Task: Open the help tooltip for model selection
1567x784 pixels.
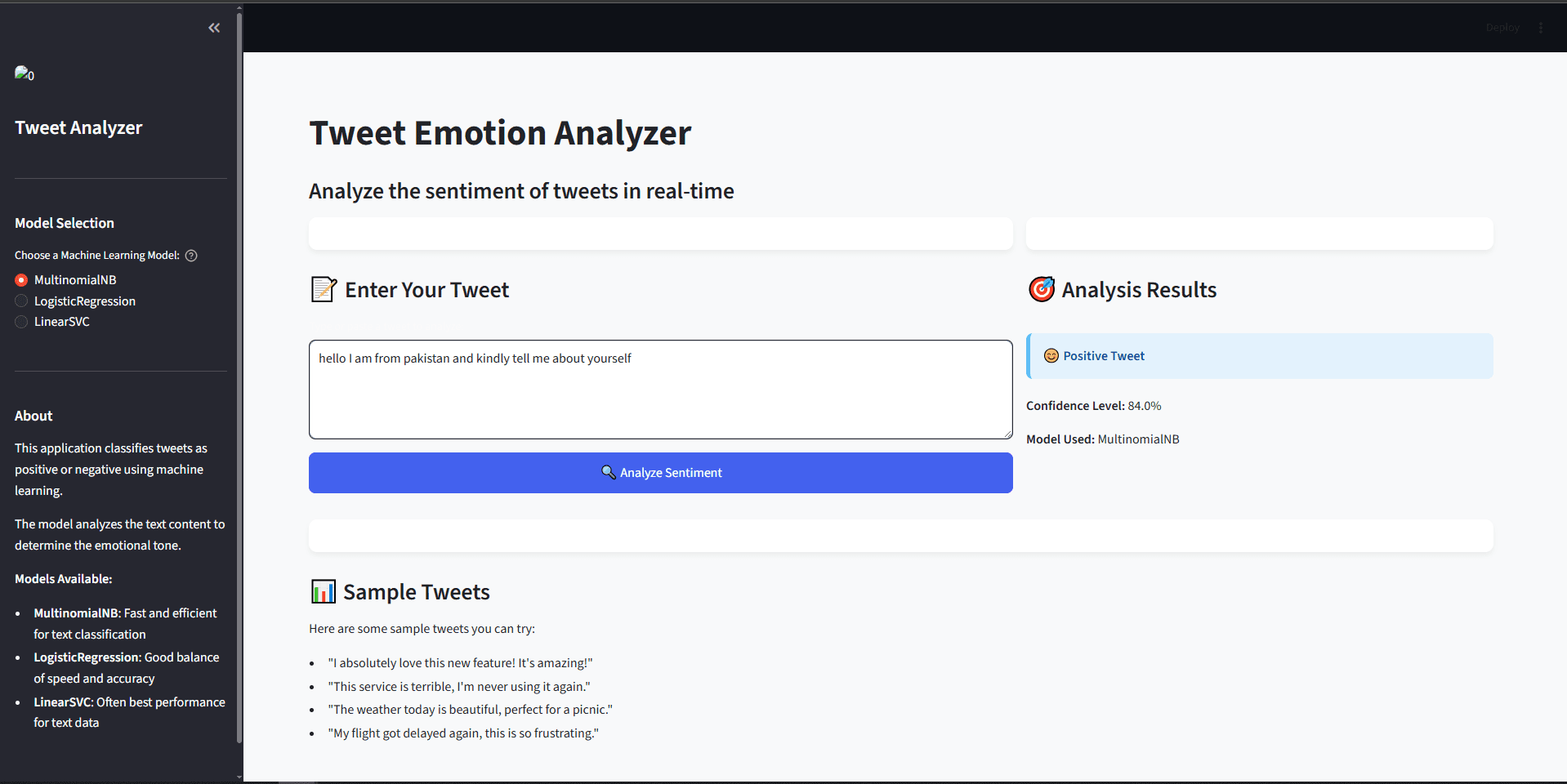Action: click(191, 255)
